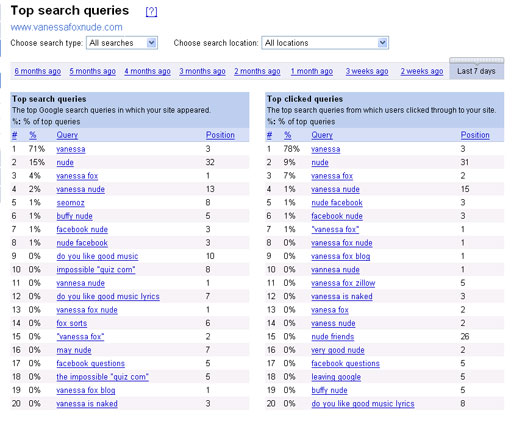Switch to the 6 months ago tab
The image size is (525, 424).
tap(38, 71)
